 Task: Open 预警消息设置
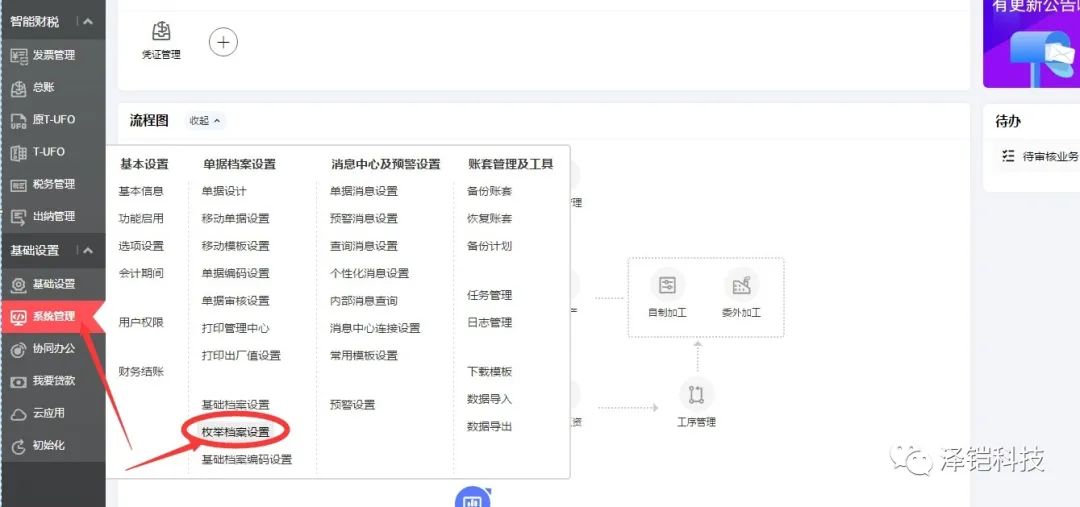coord(364,218)
